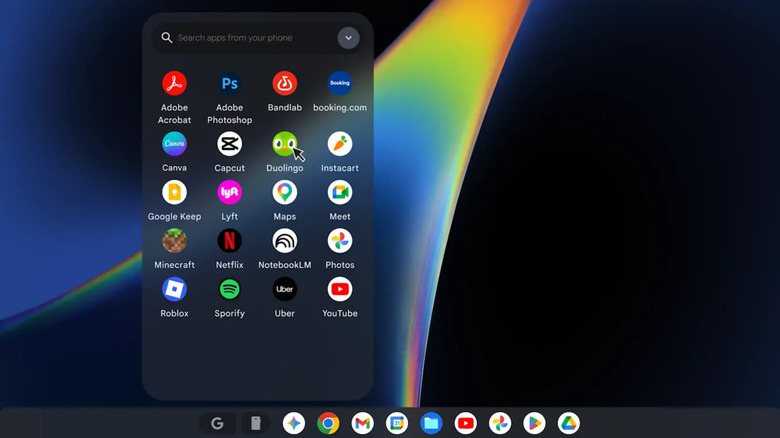Launch Adobe Photoshop from the phone apps
Screen dimensions: 780x438
point(229,83)
